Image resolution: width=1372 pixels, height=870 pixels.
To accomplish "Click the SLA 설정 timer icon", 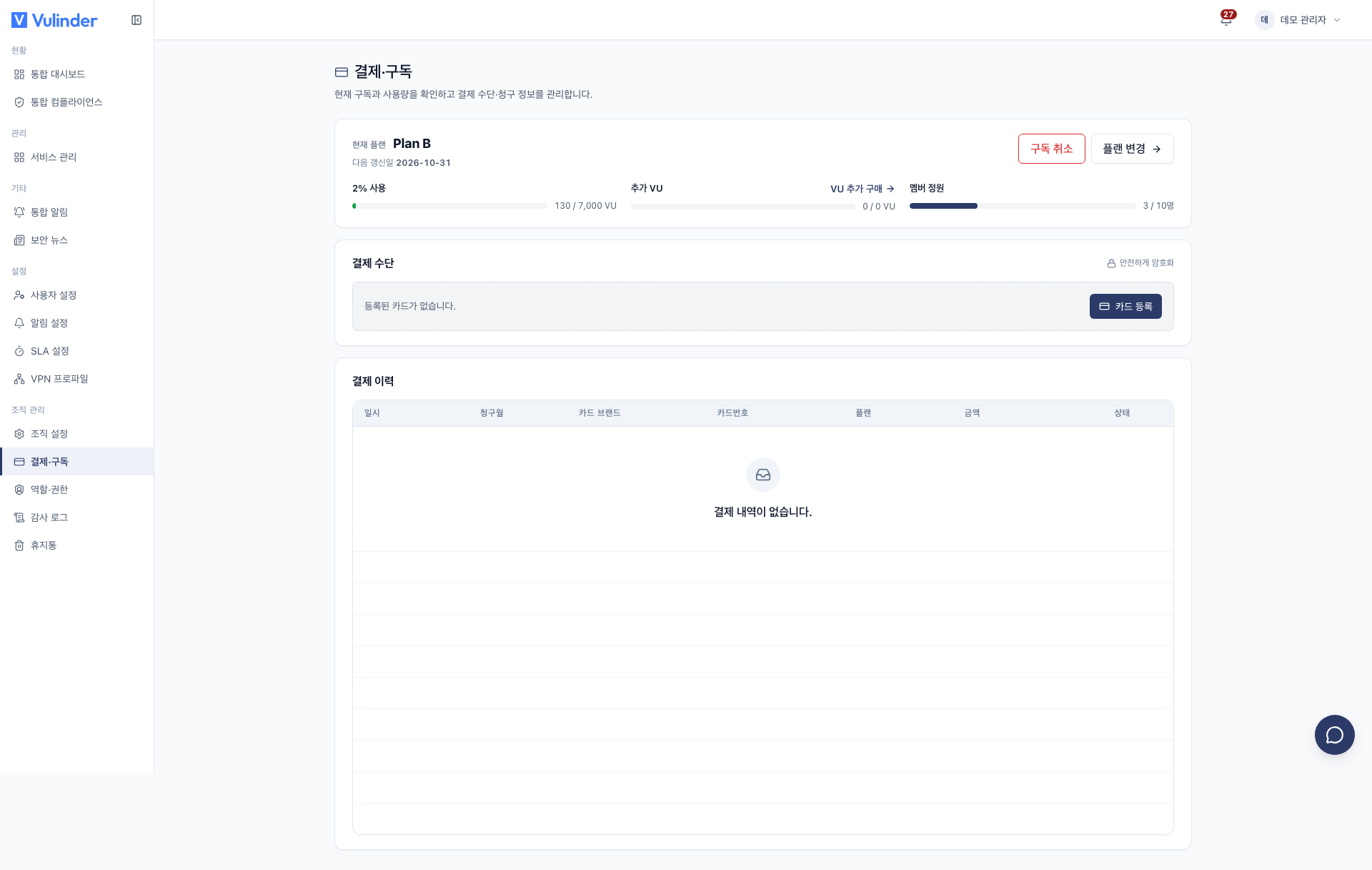I will [19, 351].
